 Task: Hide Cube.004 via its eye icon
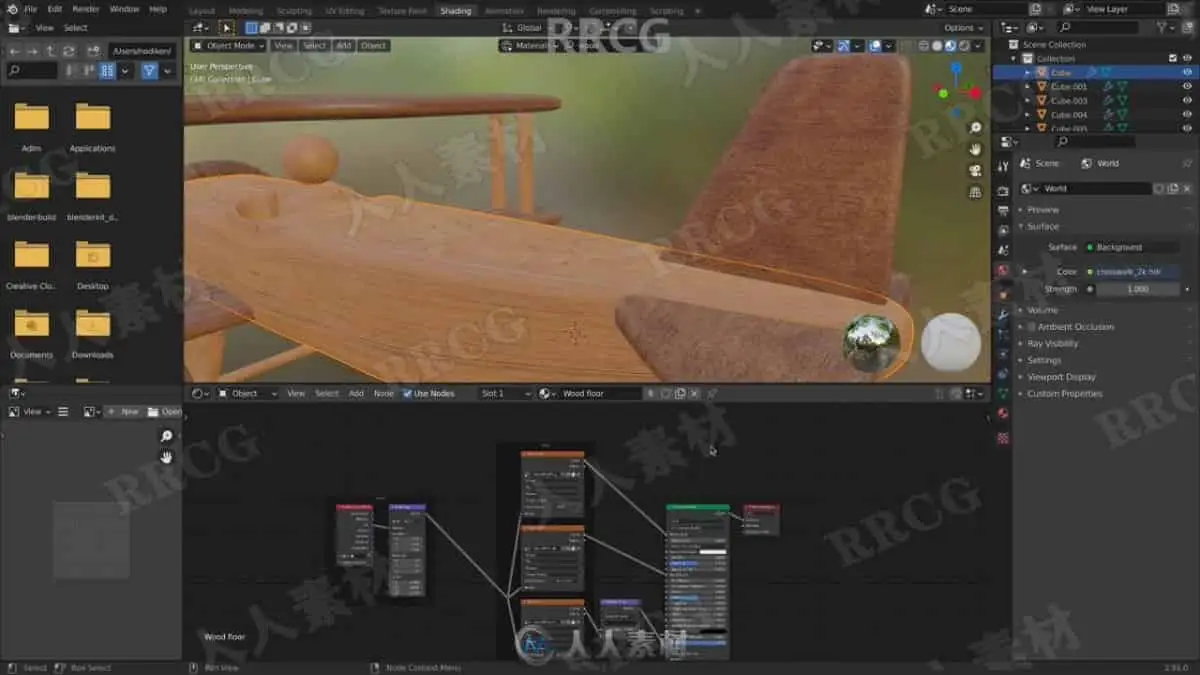pyautogui.click(x=1187, y=114)
